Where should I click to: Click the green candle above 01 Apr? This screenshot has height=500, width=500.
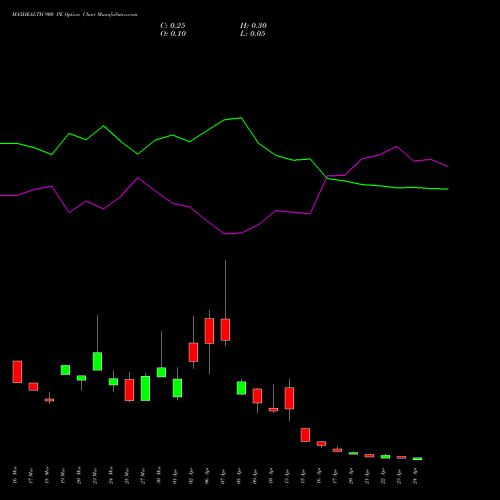[177, 388]
